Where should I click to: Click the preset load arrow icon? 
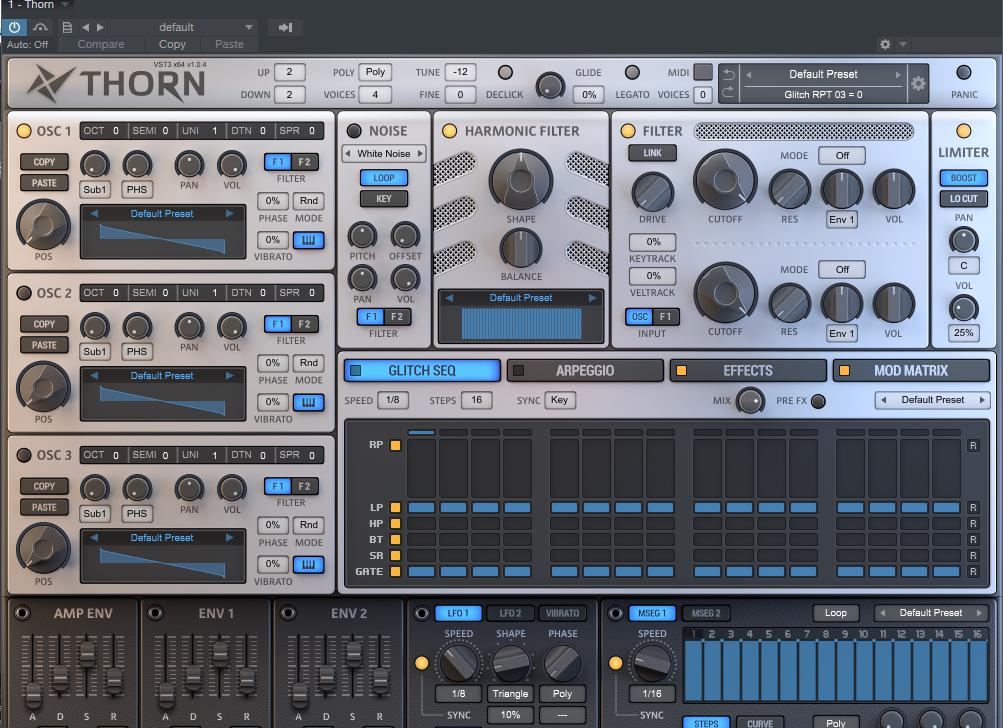tap(285, 27)
